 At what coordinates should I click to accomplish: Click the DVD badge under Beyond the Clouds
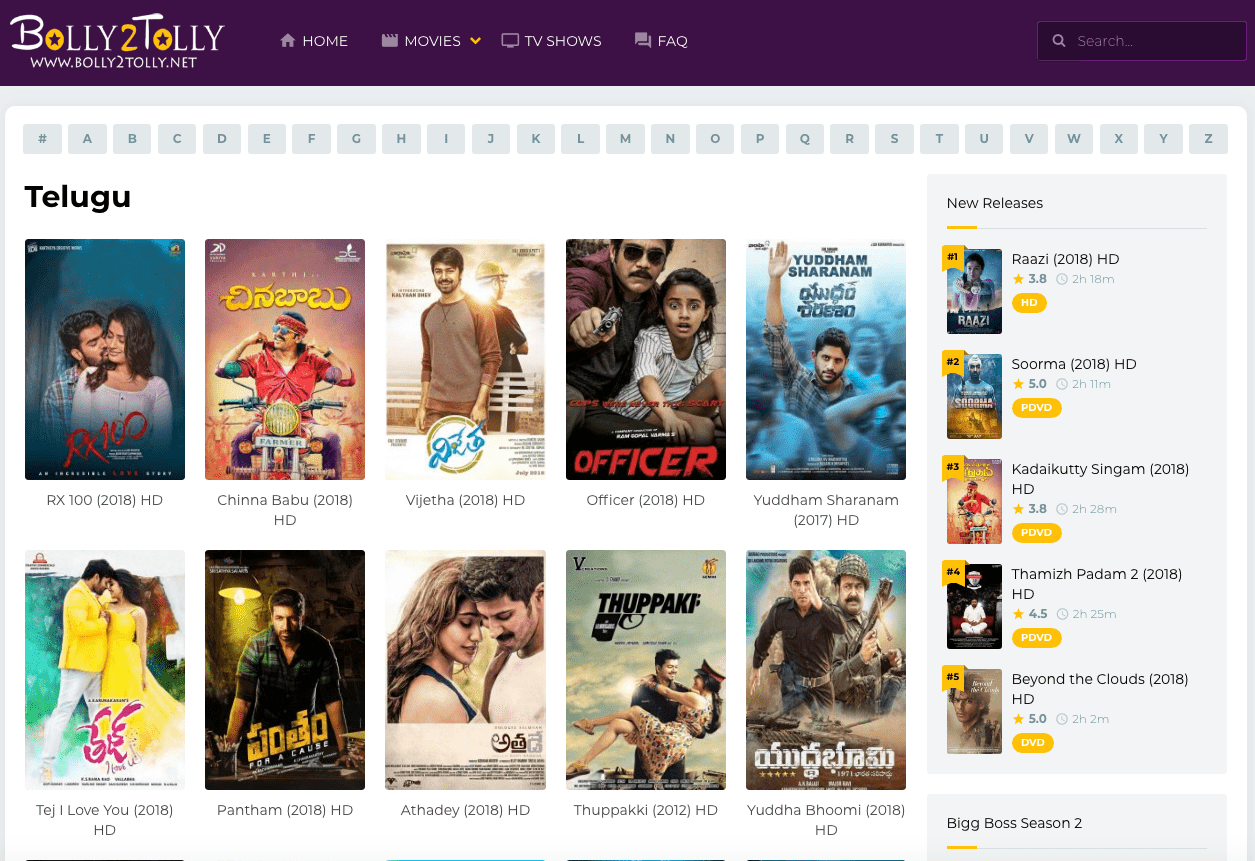pyautogui.click(x=1032, y=743)
